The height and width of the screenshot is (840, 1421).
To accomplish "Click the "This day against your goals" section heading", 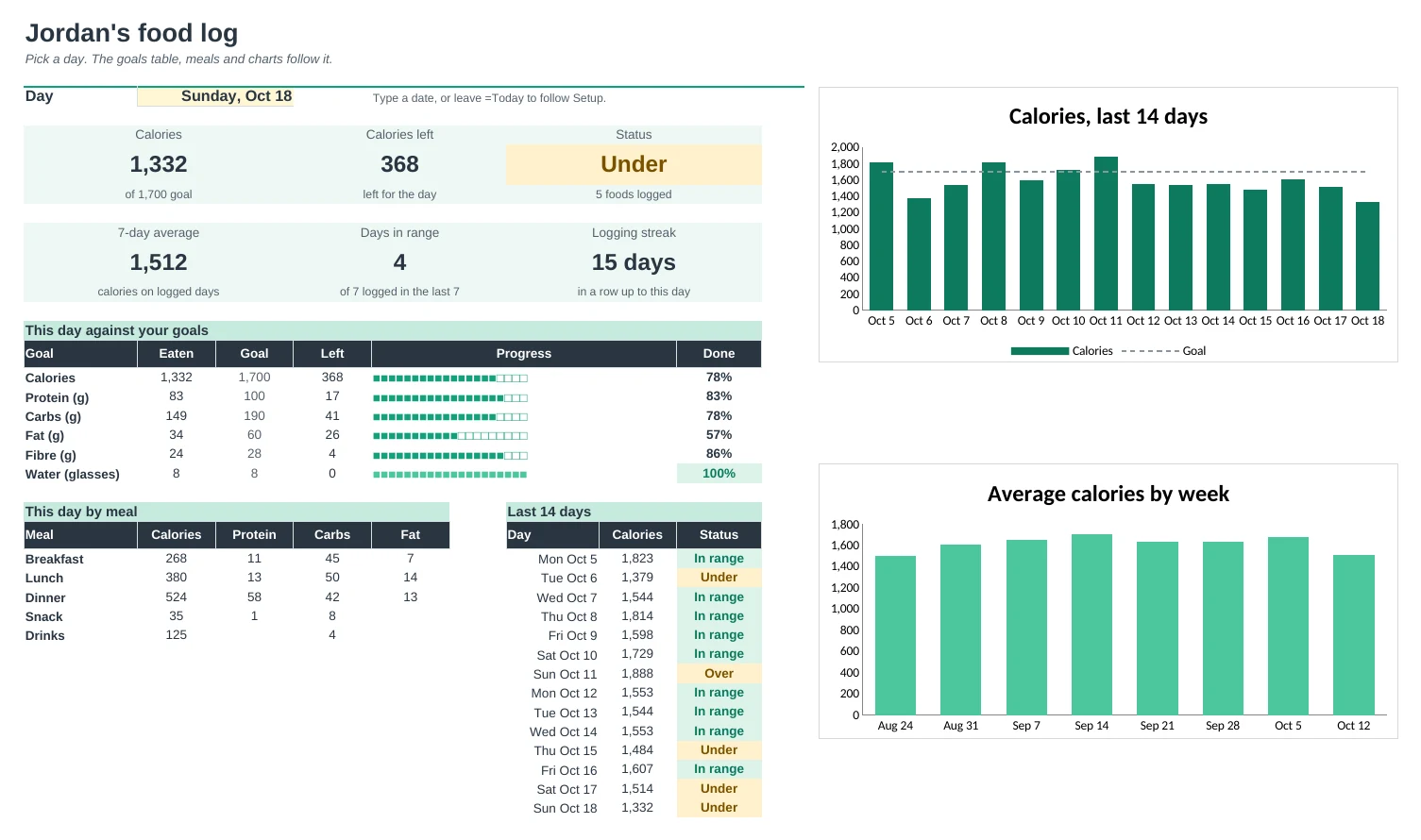I will point(117,330).
